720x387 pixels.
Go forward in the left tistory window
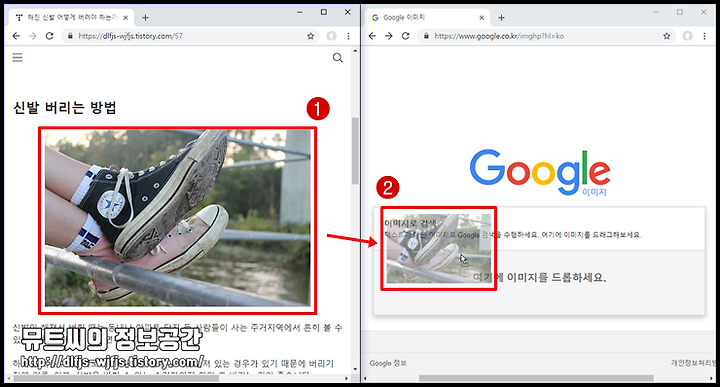33,36
